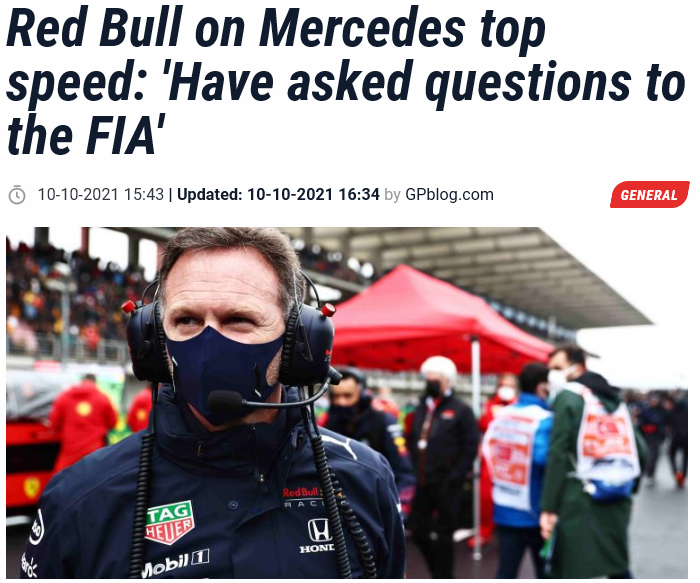Click the word 'by' before GPblog.com
This screenshot has height=583, width=700.
(392, 195)
